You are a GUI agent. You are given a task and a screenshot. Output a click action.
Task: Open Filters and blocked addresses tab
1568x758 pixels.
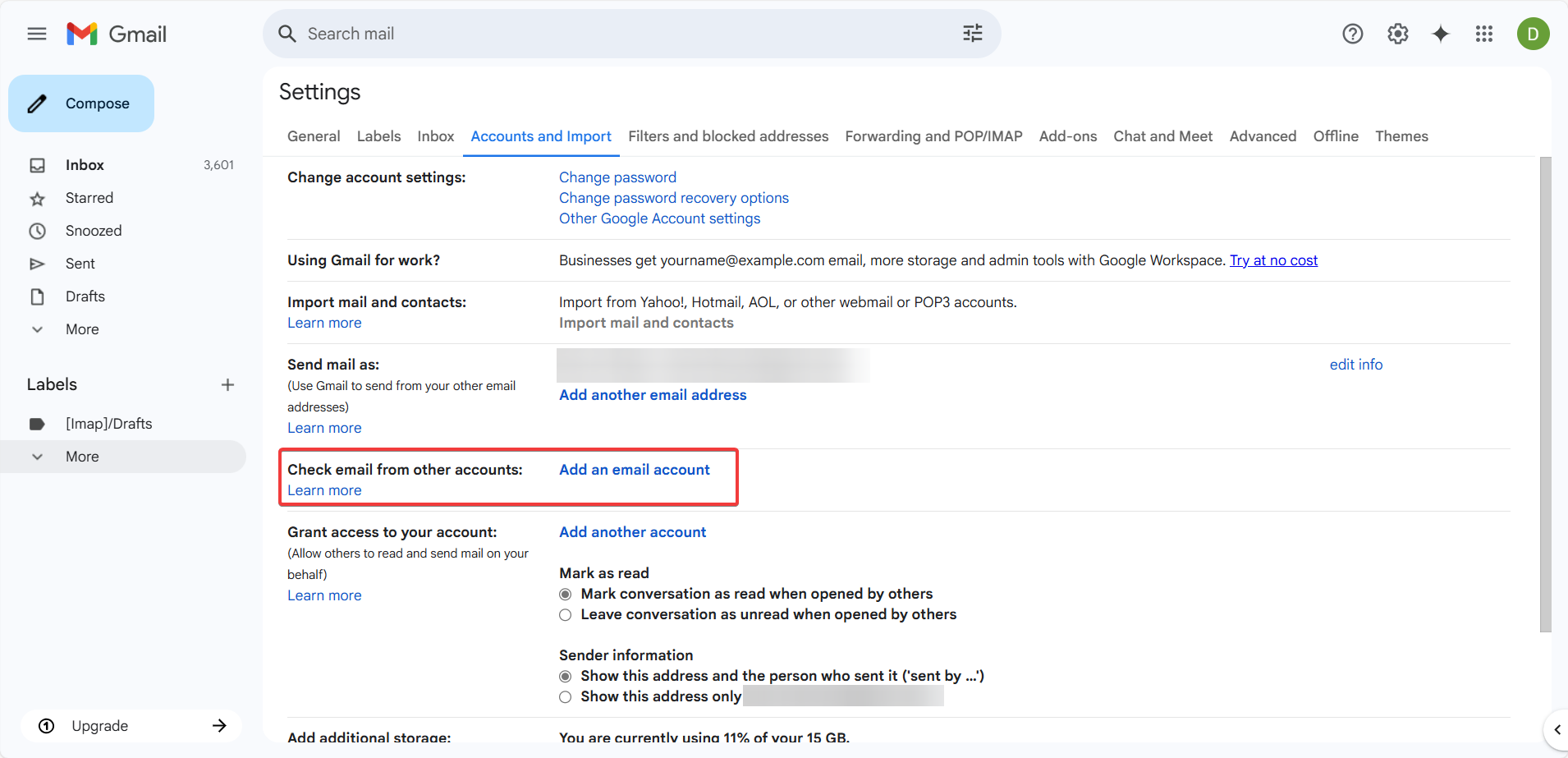(728, 136)
